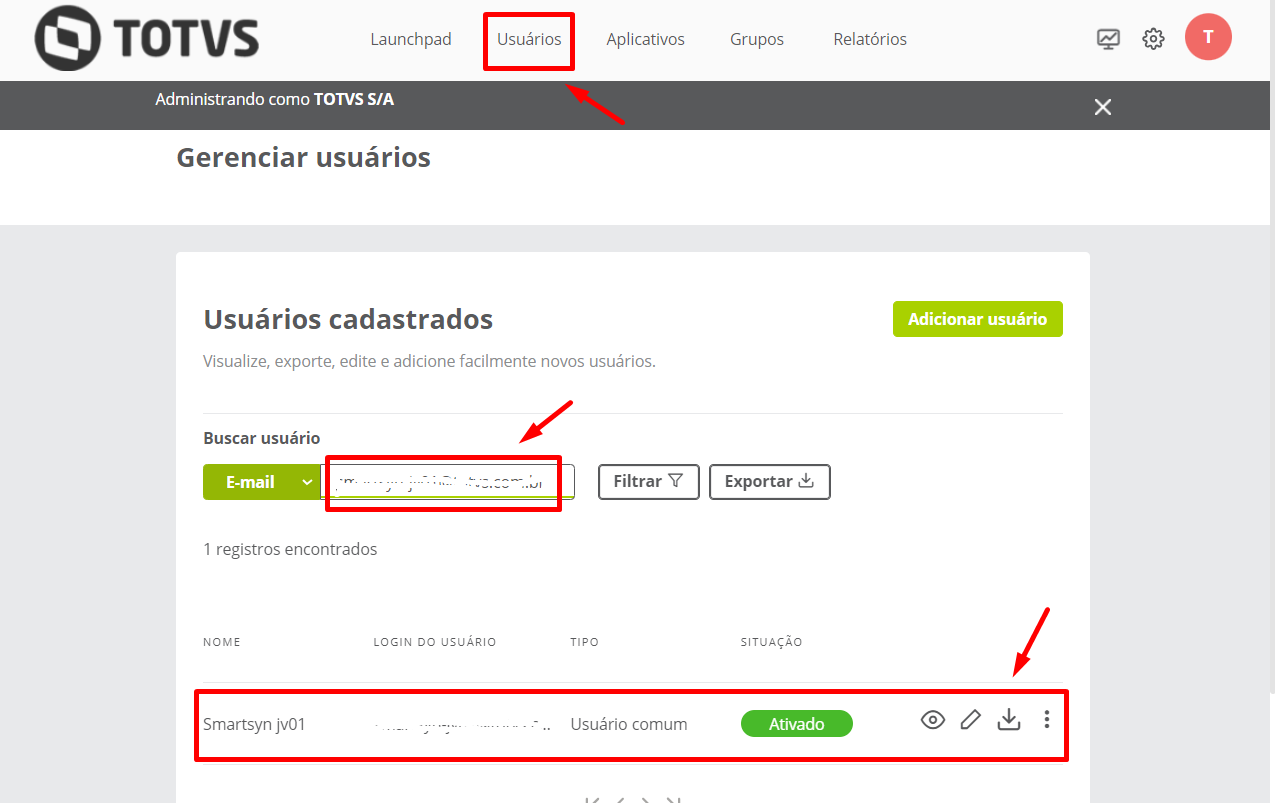Click the 1 registros encontrados text
Screen dimensions: 1275x803
coord(290,549)
